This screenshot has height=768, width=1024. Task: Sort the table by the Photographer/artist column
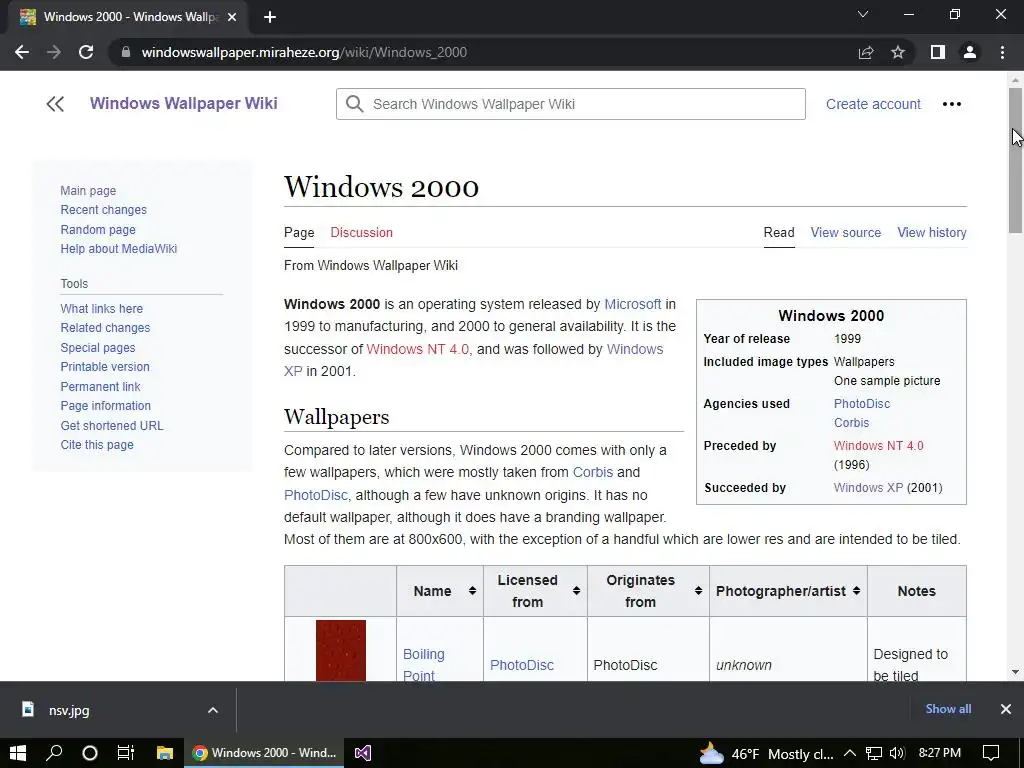coord(788,591)
